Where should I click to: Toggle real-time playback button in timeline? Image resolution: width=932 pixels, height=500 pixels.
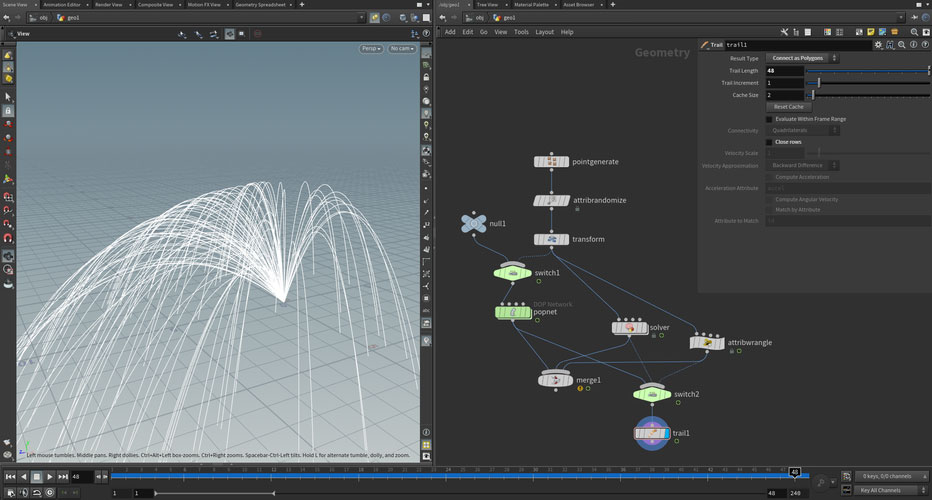50,492
